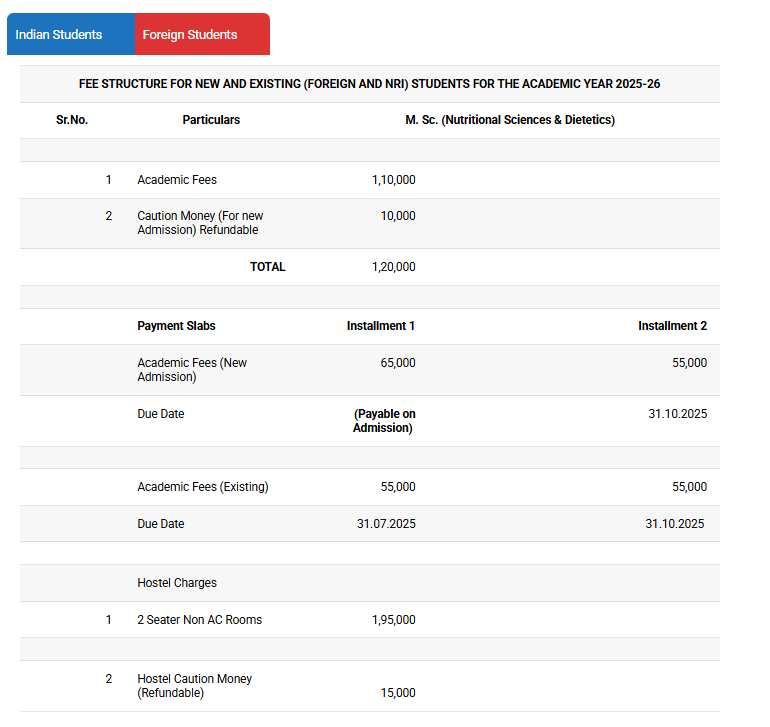Viewport: 770px width, 727px height.
Task: Select the 65,000 new admission installment
Action: click(398, 363)
